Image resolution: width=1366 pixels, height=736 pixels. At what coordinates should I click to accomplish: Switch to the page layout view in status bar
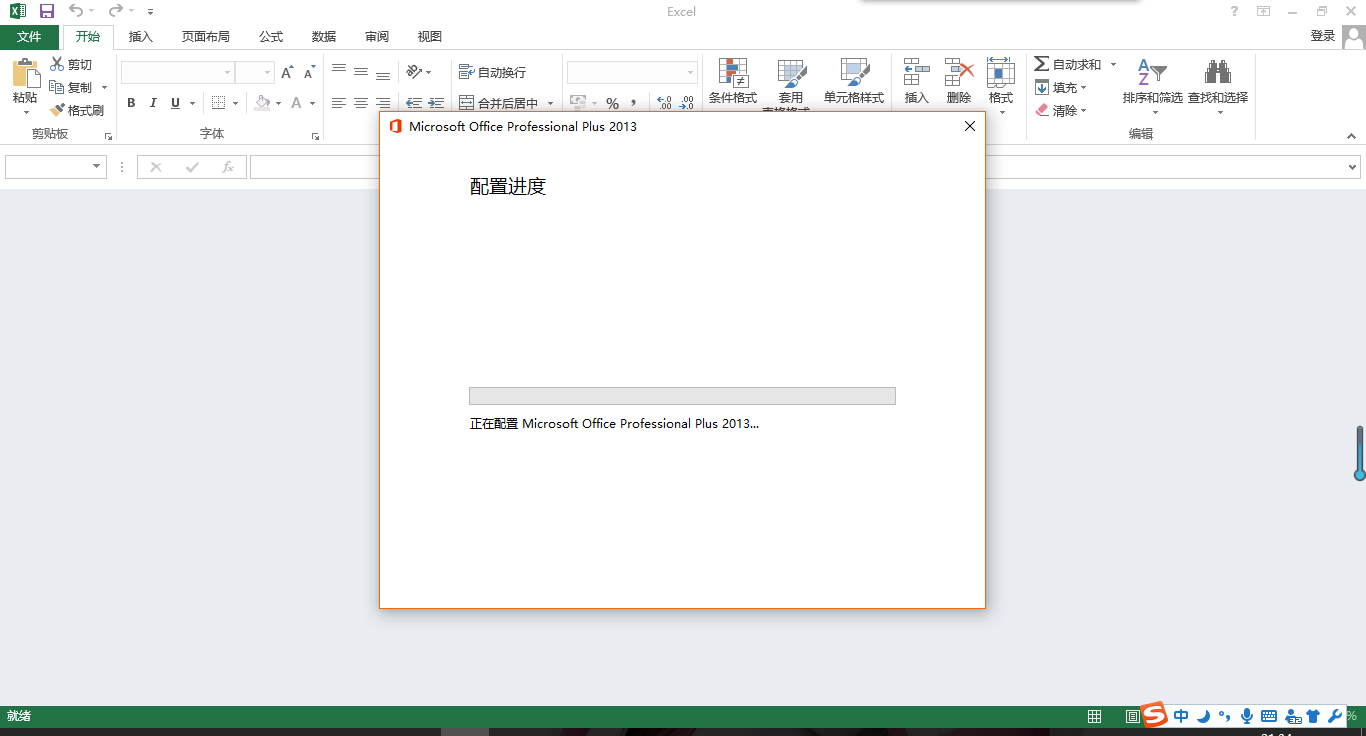(1132, 716)
